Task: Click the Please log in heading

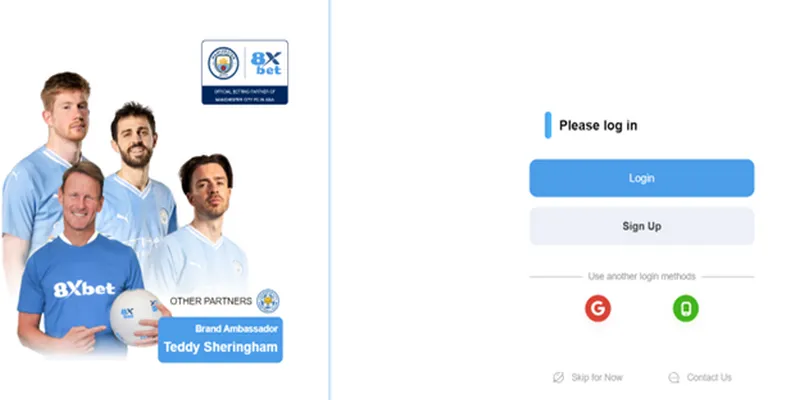Action: click(598, 126)
